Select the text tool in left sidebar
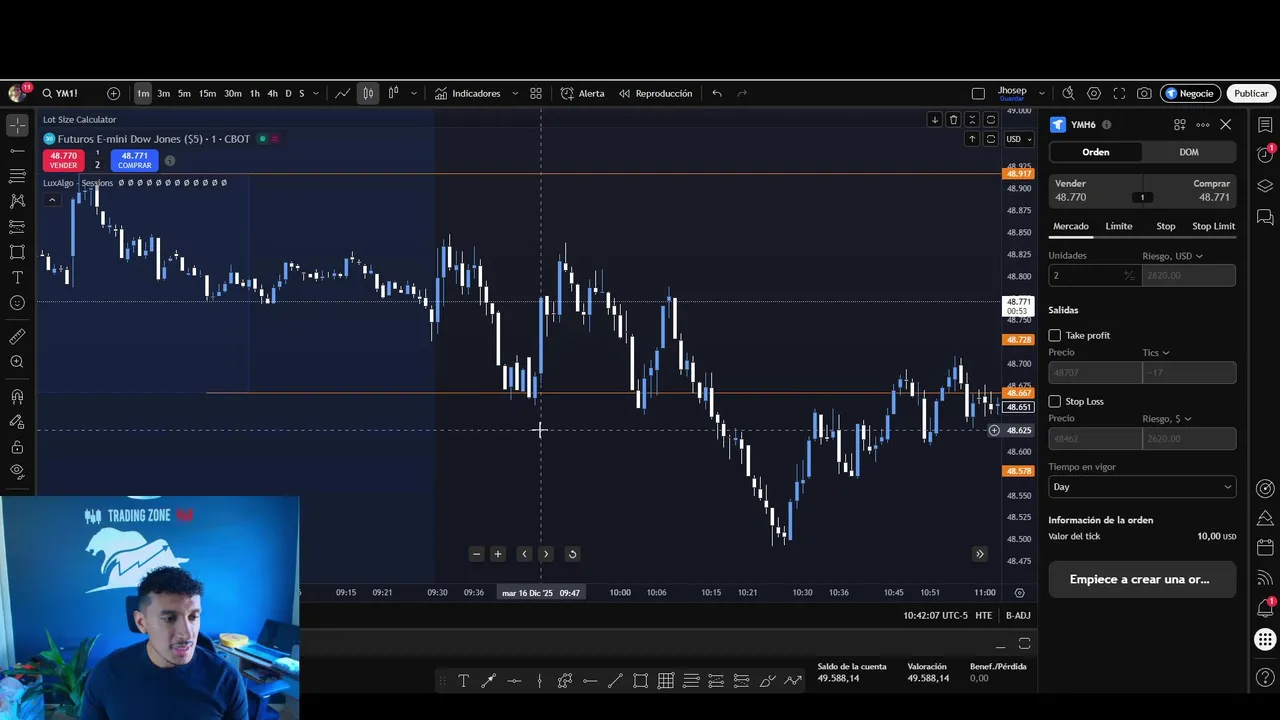 click(17, 277)
